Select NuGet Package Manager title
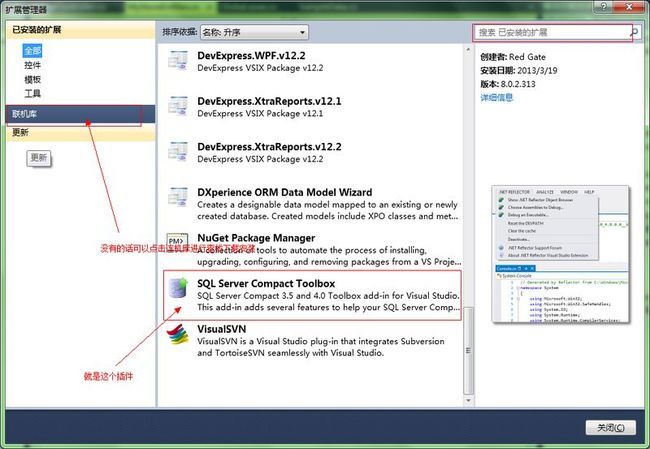Screen dimensions: 650x449 (x=256, y=238)
